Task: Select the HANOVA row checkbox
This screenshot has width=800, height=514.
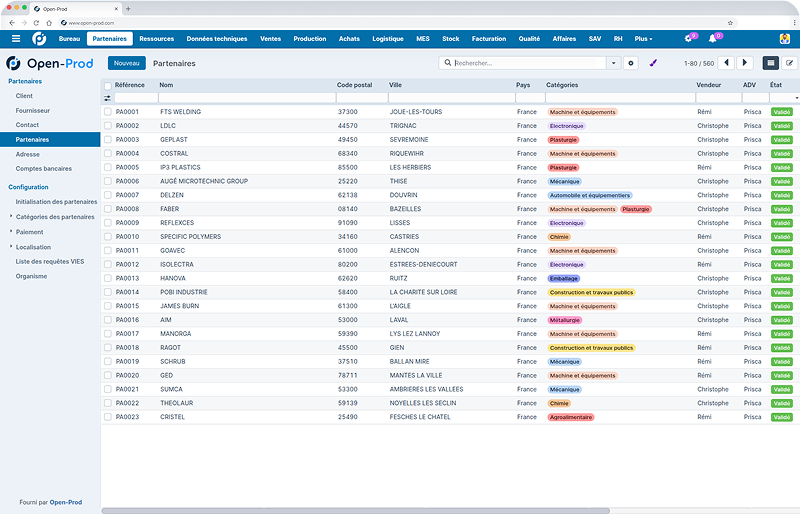Action: click(x=108, y=278)
